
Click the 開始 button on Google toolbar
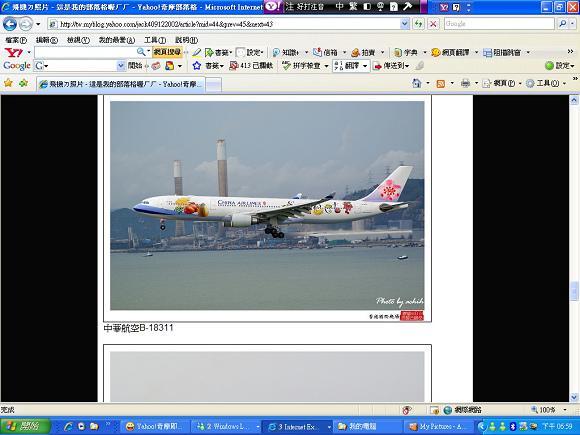pos(135,66)
